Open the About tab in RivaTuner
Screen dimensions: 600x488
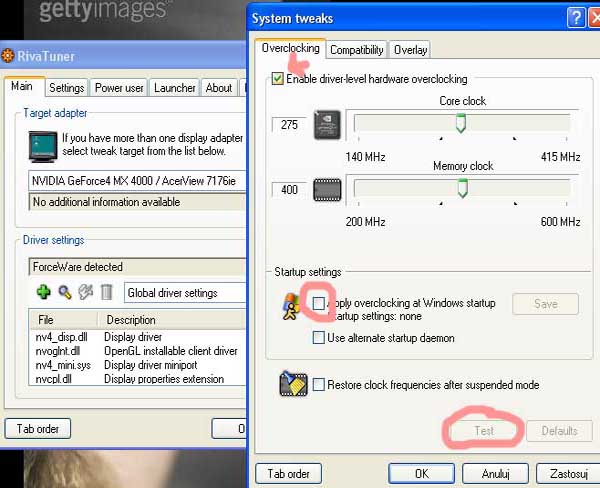(219, 88)
